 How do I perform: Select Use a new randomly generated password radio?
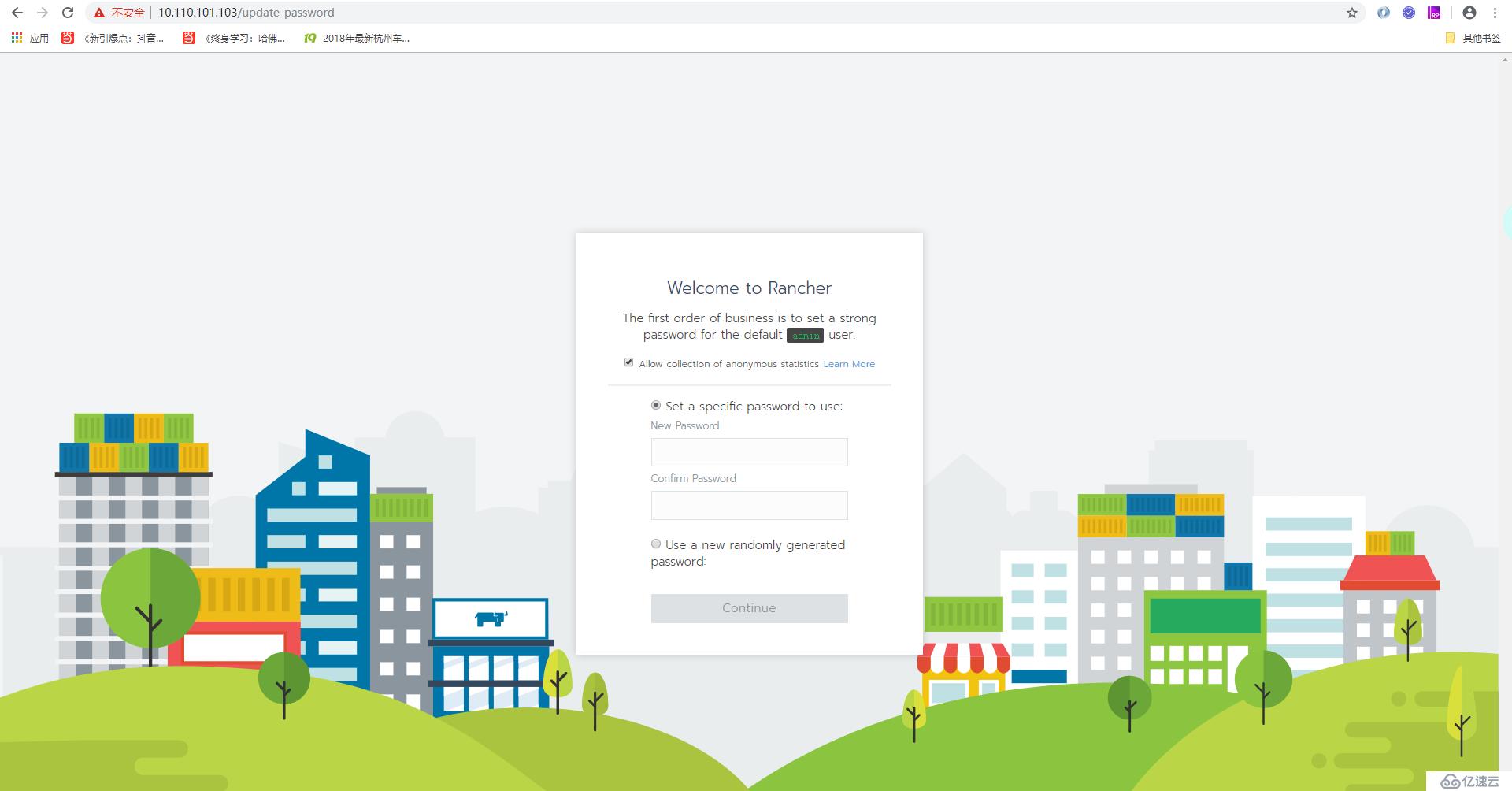(x=656, y=544)
